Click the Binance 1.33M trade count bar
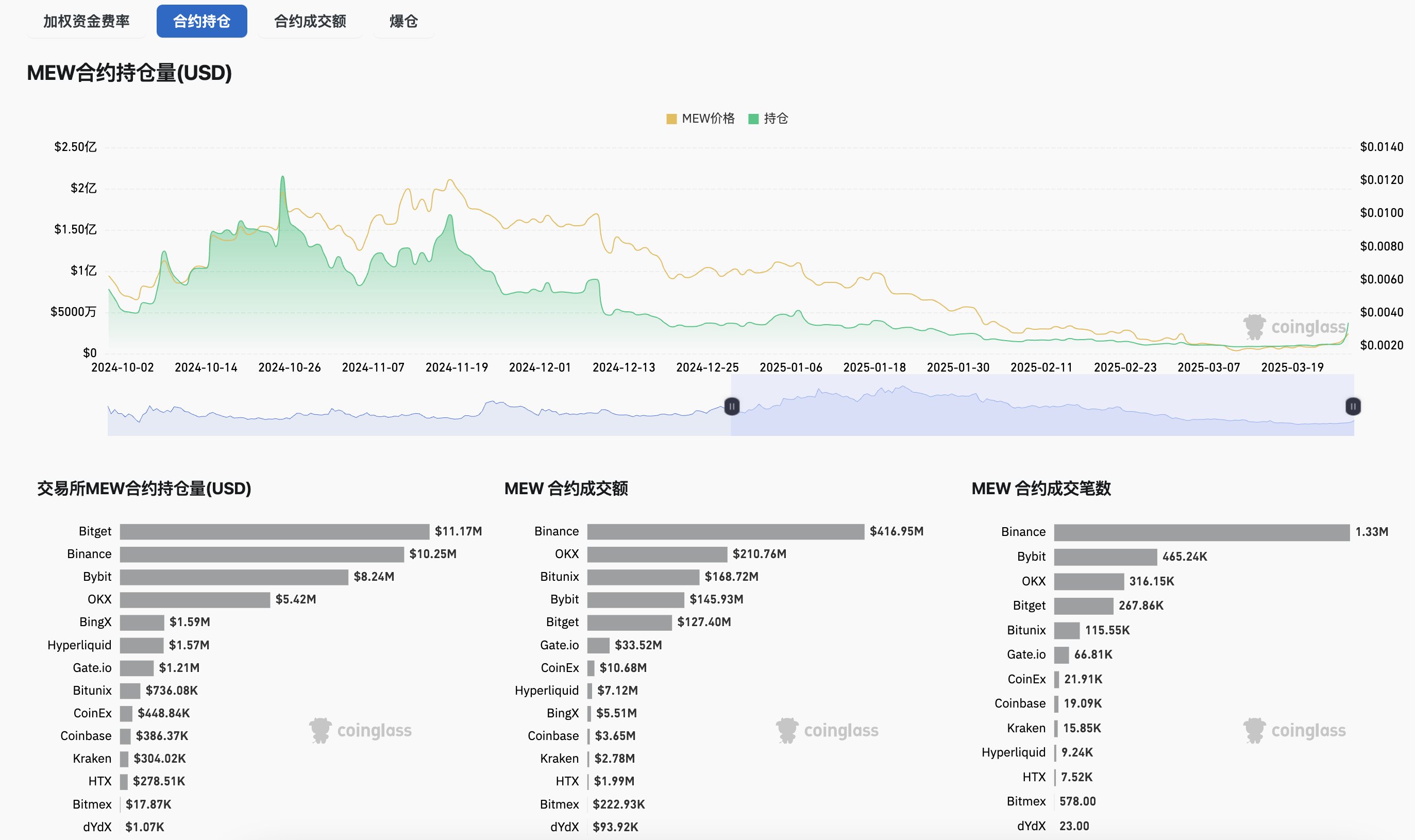This screenshot has height=840, width=1415. coord(1201,532)
